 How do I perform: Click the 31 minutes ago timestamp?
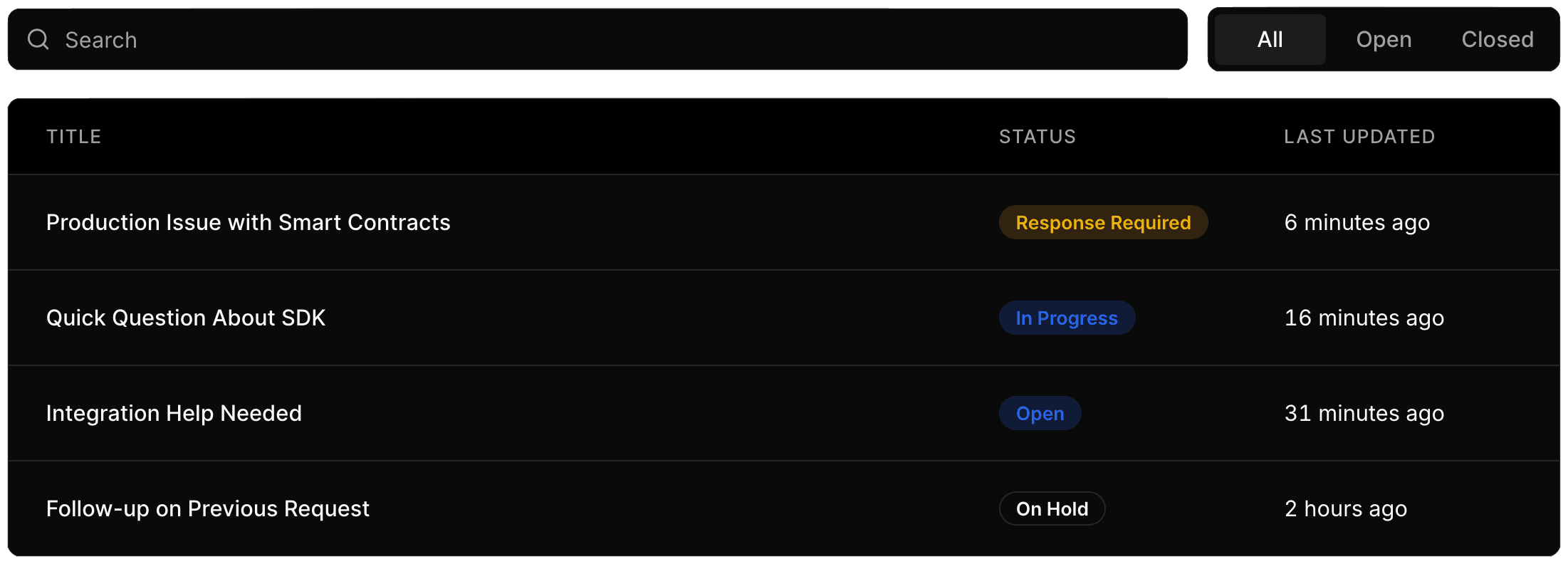1364,413
